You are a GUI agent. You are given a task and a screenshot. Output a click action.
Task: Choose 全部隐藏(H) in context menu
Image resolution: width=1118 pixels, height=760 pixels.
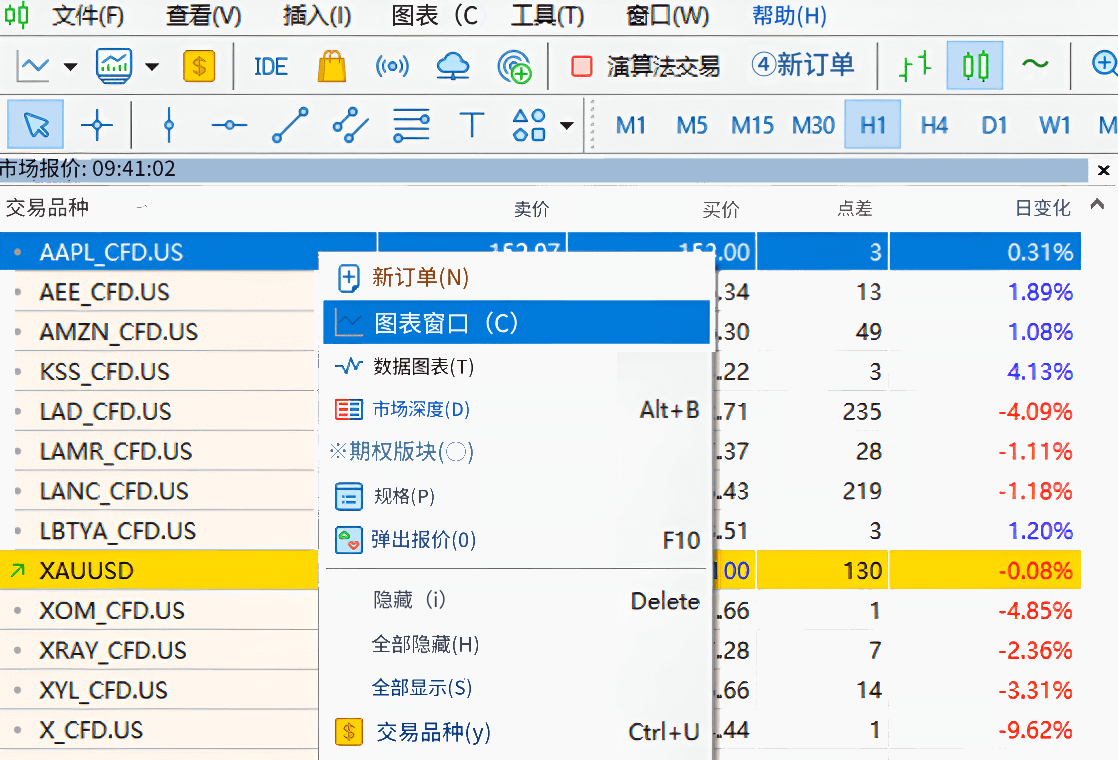tap(516, 645)
